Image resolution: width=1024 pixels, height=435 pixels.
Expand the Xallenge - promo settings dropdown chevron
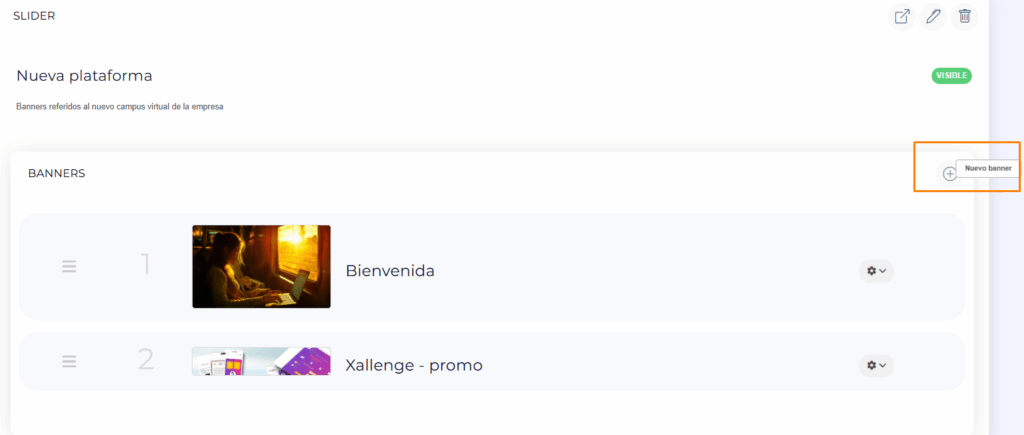pos(883,365)
